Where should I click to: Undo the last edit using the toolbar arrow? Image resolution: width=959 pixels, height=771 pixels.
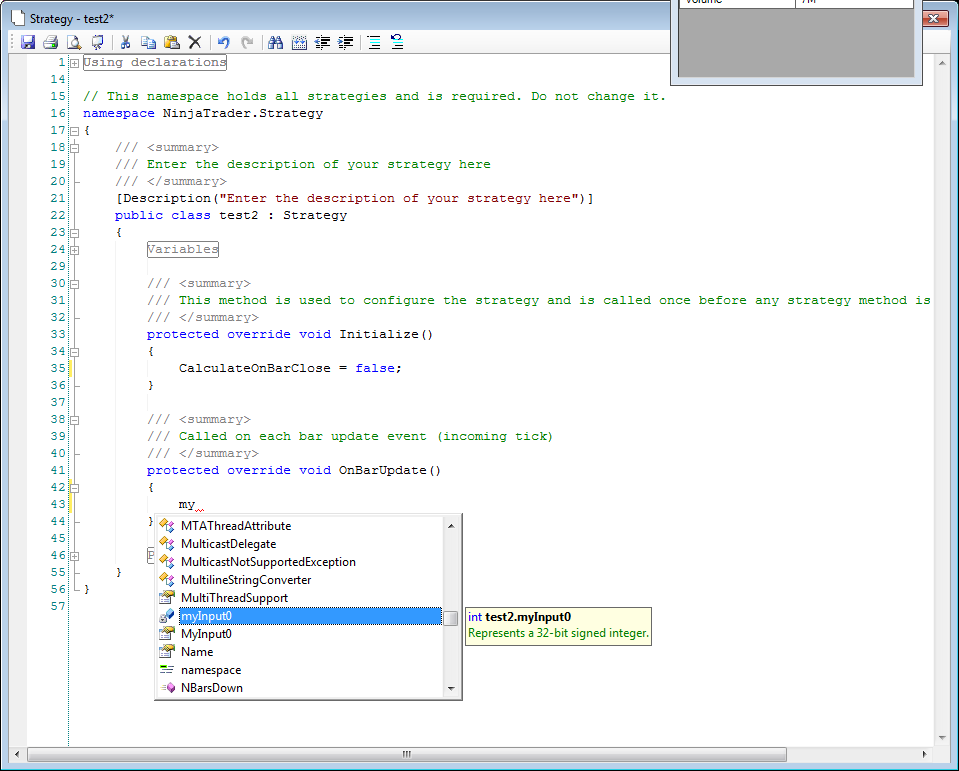(x=223, y=42)
